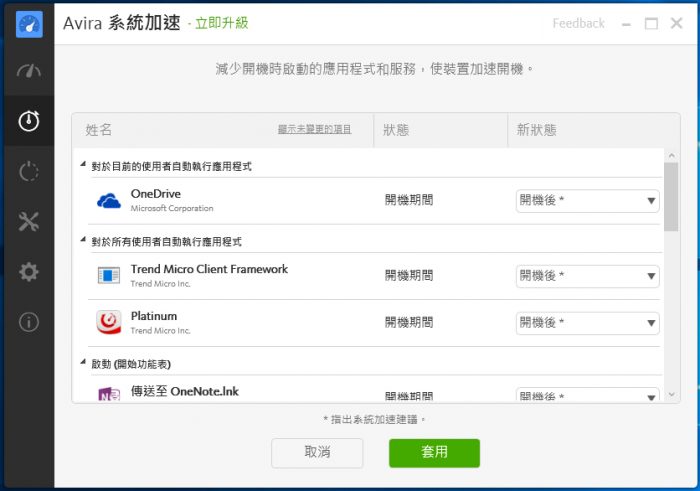700x491 pixels.
Task: Open the Platinum new status dropdown
Action: [x=588, y=323]
